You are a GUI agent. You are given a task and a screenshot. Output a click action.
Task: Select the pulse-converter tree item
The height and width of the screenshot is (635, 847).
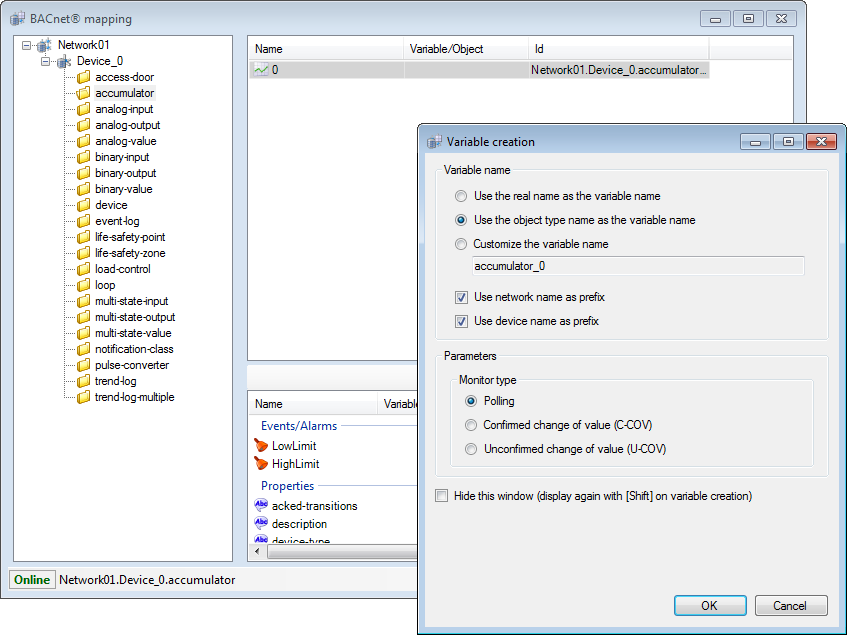point(132,366)
